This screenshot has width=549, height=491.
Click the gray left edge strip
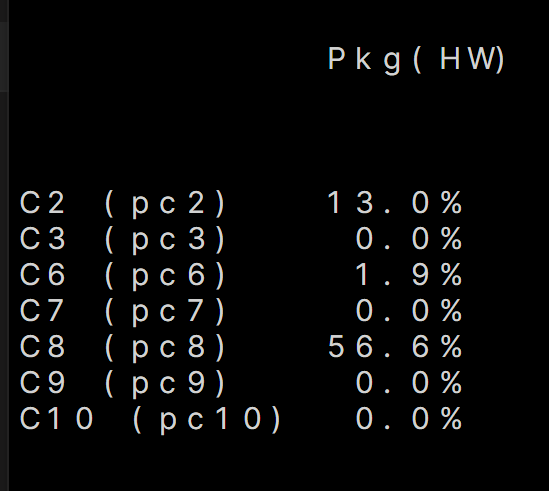click(x=4, y=245)
